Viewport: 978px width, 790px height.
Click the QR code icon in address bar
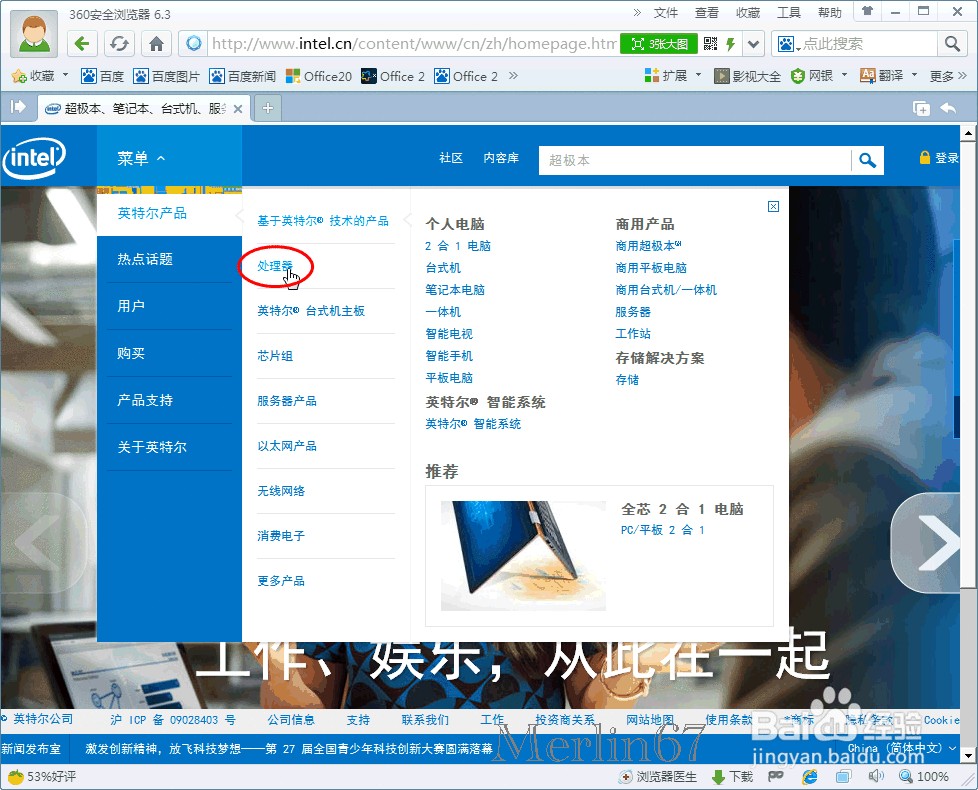click(710, 44)
